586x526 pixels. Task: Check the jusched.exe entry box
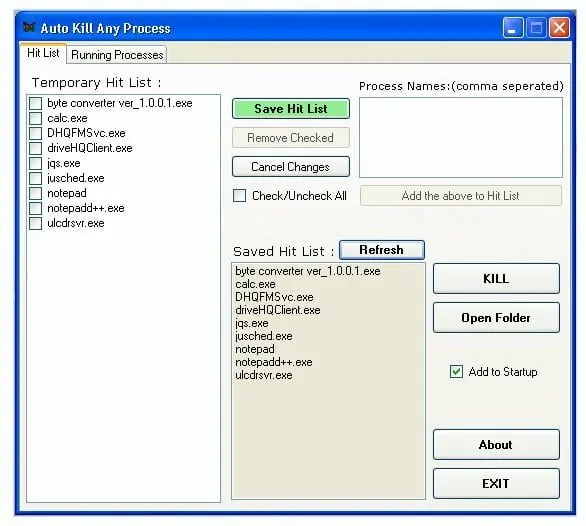tap(36, 178)
